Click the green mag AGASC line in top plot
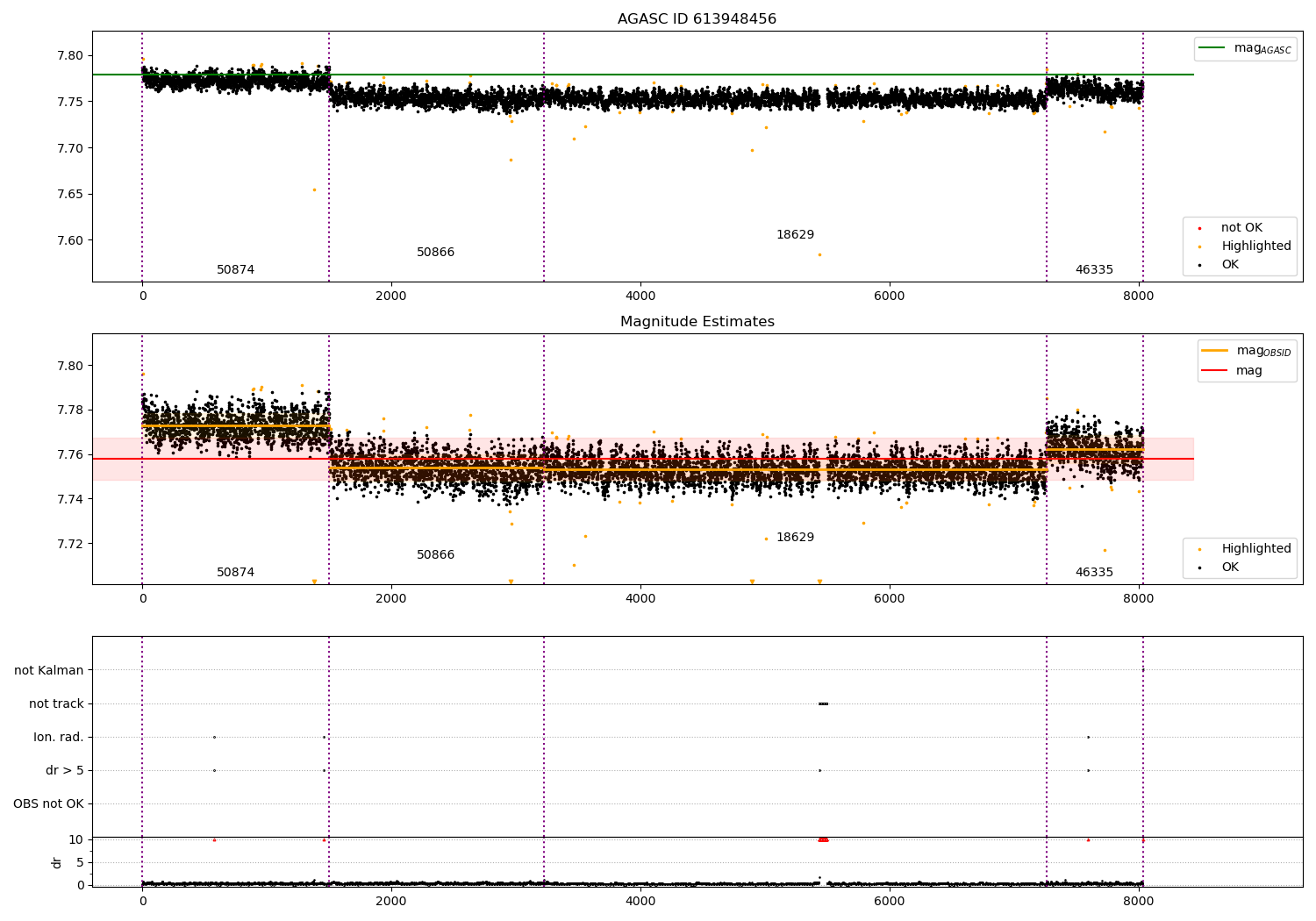The width and height of the screenshot is (1316, 921). click(642, 75)
